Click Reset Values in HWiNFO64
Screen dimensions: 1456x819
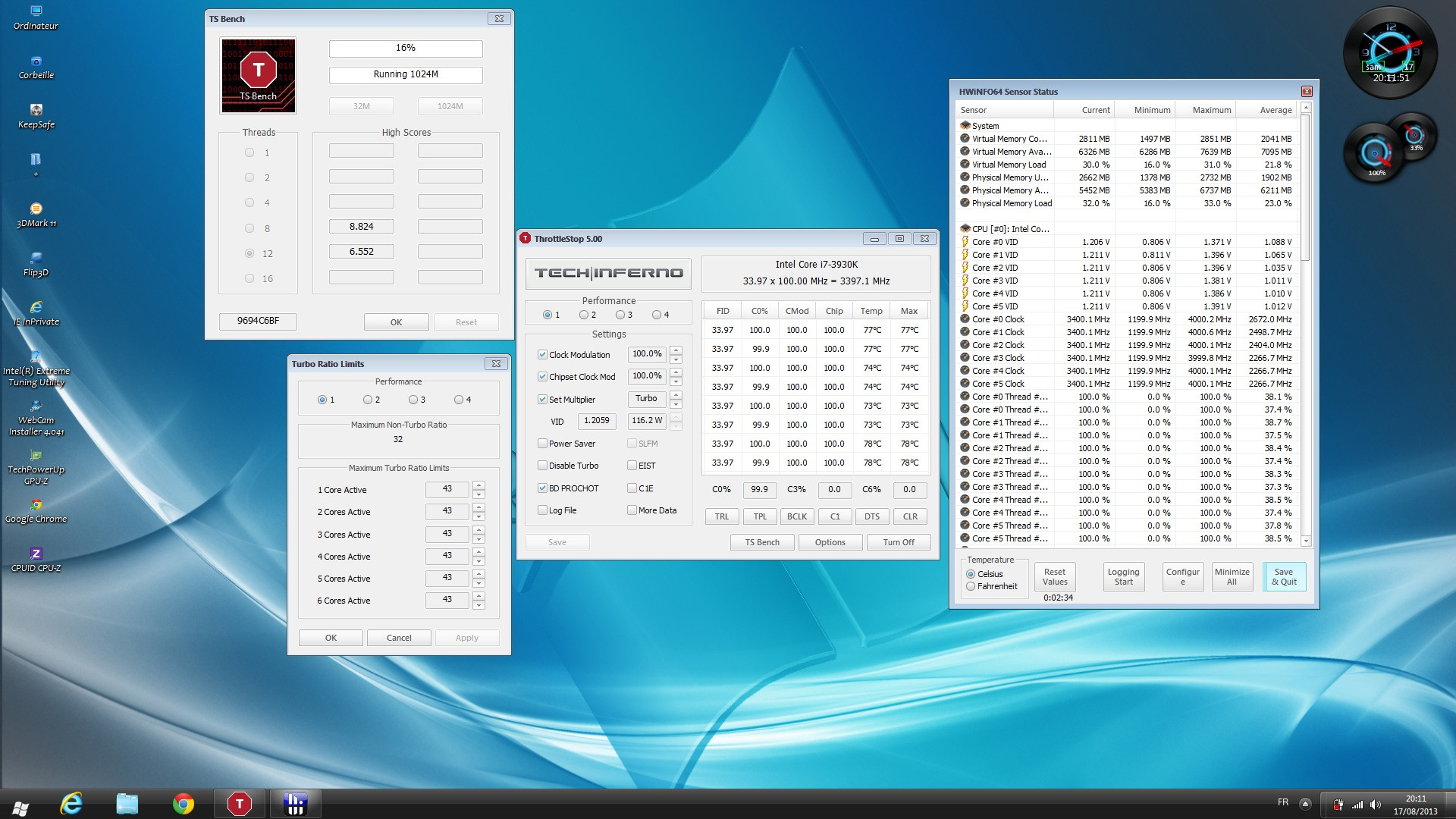tap(1055, 577)
